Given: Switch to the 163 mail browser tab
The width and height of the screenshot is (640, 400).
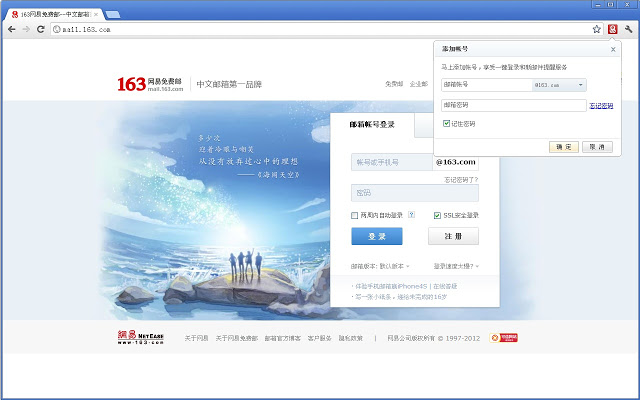Looking at the screenshot, I should pos(54,14).
